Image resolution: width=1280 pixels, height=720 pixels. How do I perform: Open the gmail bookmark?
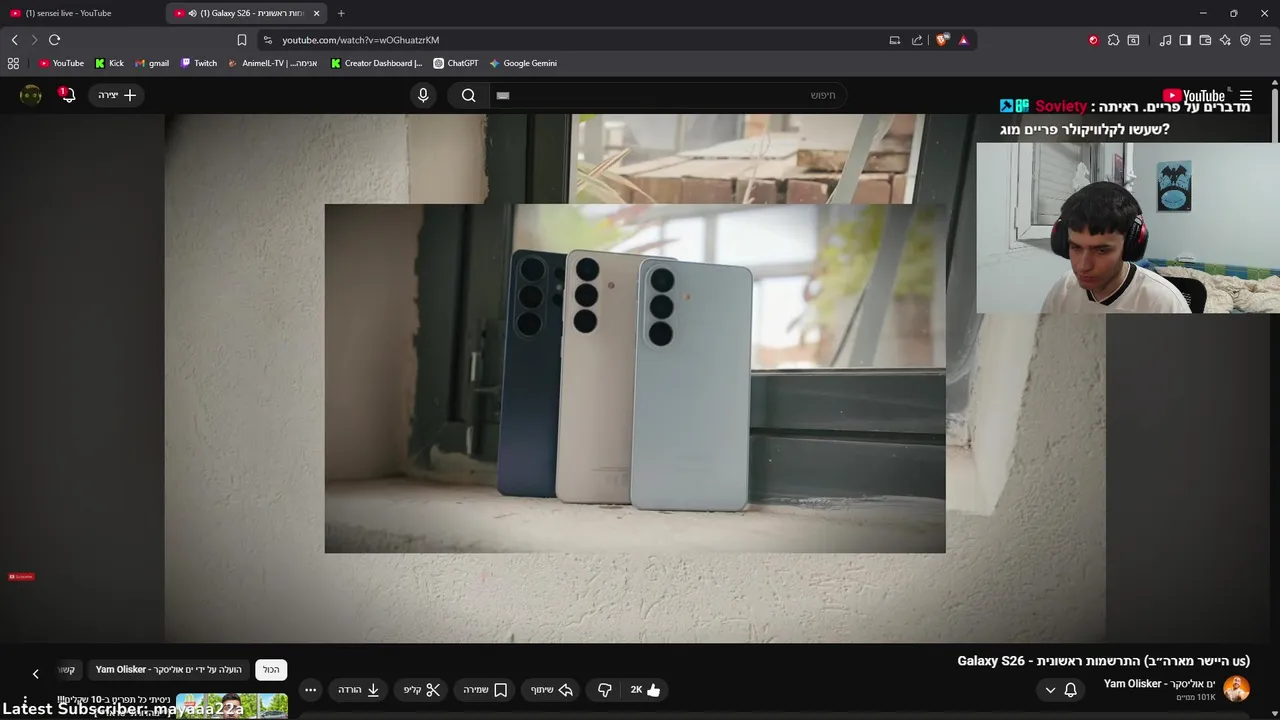[152, 63]
